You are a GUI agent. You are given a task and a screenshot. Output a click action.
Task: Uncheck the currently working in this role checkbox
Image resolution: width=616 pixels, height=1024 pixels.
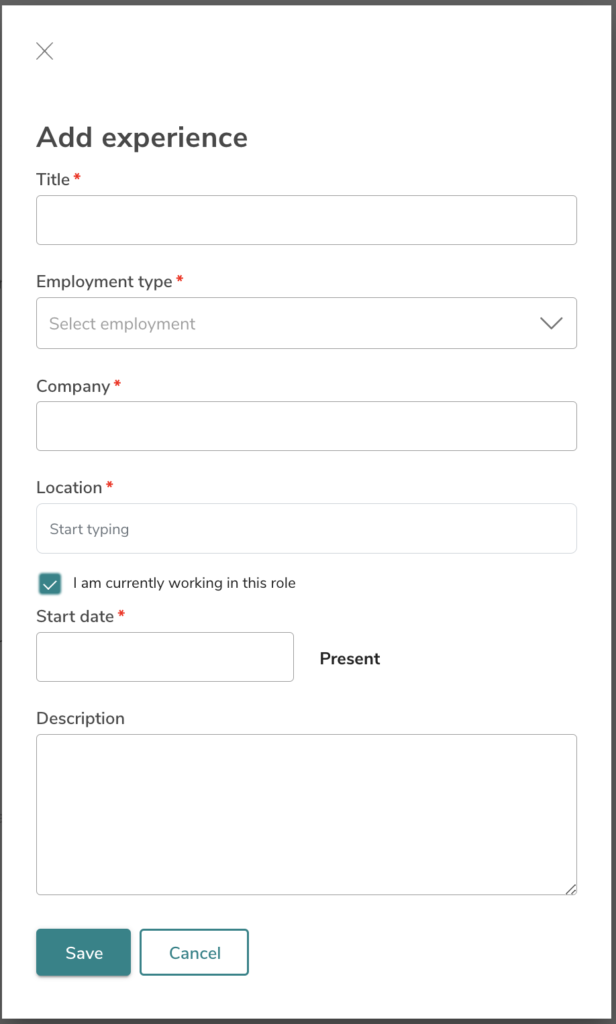[47, 582]
